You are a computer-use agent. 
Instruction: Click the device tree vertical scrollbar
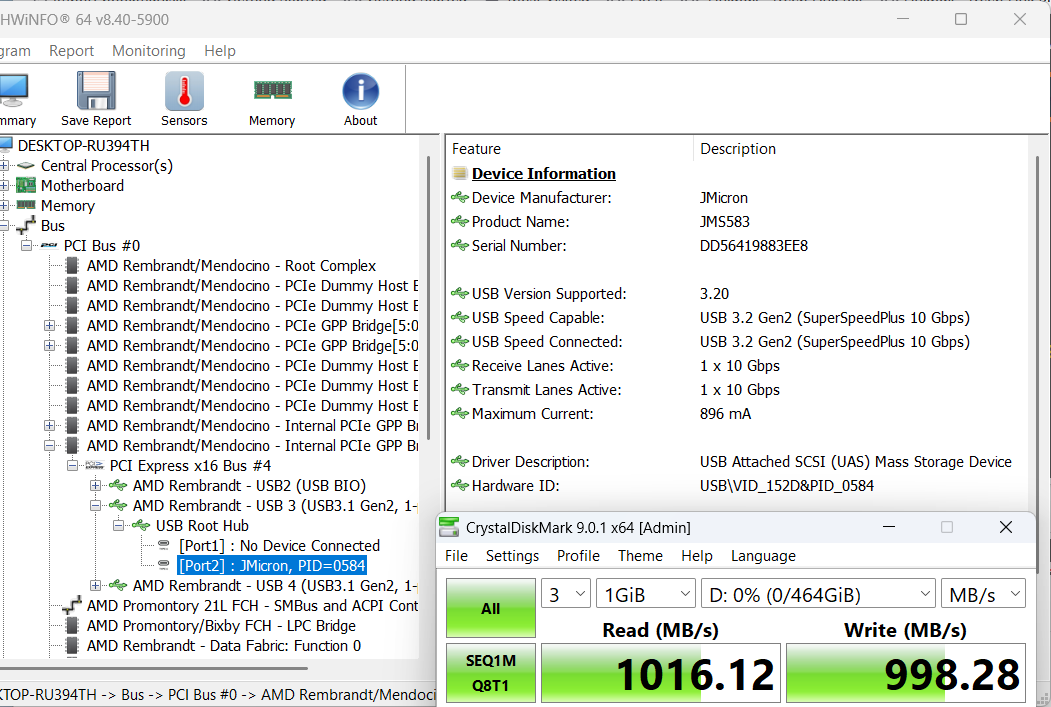click(428, 300)
